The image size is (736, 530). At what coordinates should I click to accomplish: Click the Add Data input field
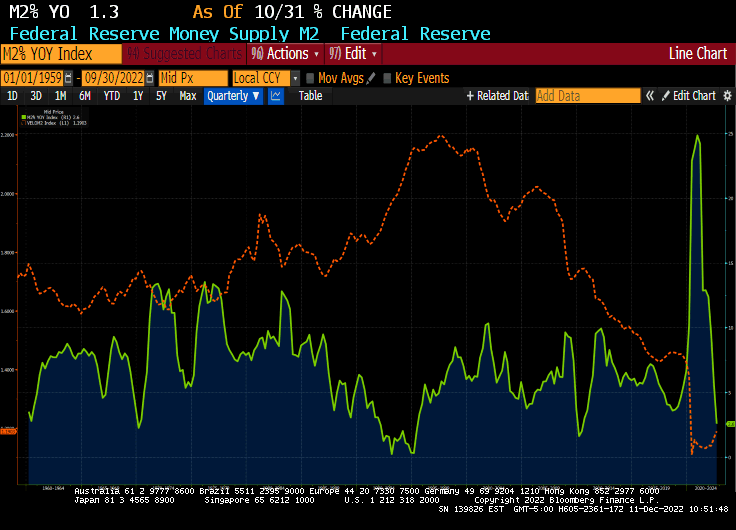(587, 96)
